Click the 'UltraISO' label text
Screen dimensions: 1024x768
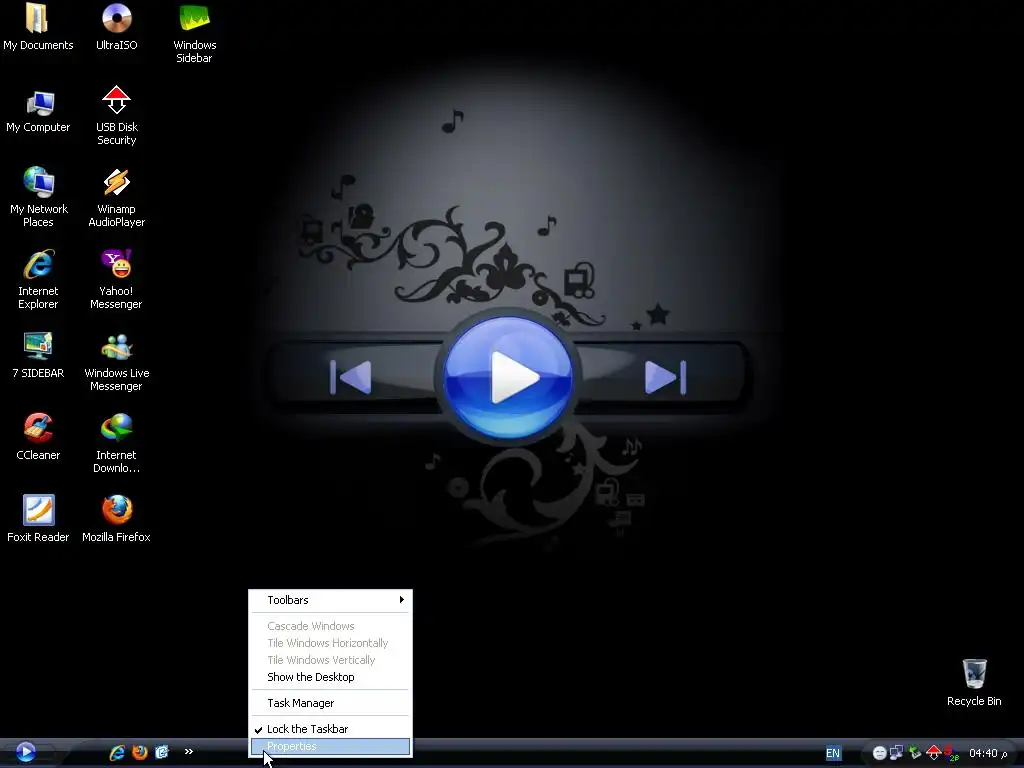click(x=116, y=45)
